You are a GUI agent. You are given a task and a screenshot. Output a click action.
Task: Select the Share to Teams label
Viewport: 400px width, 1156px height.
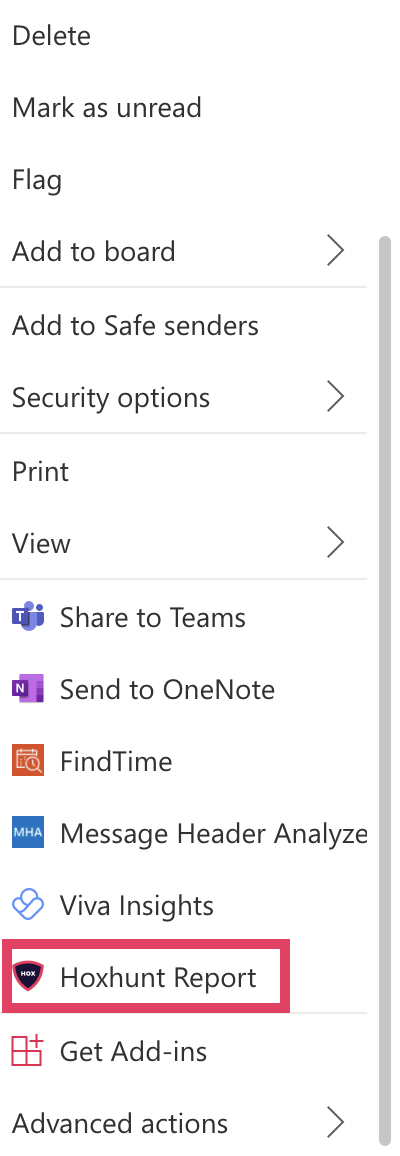(x=152, y=617)
